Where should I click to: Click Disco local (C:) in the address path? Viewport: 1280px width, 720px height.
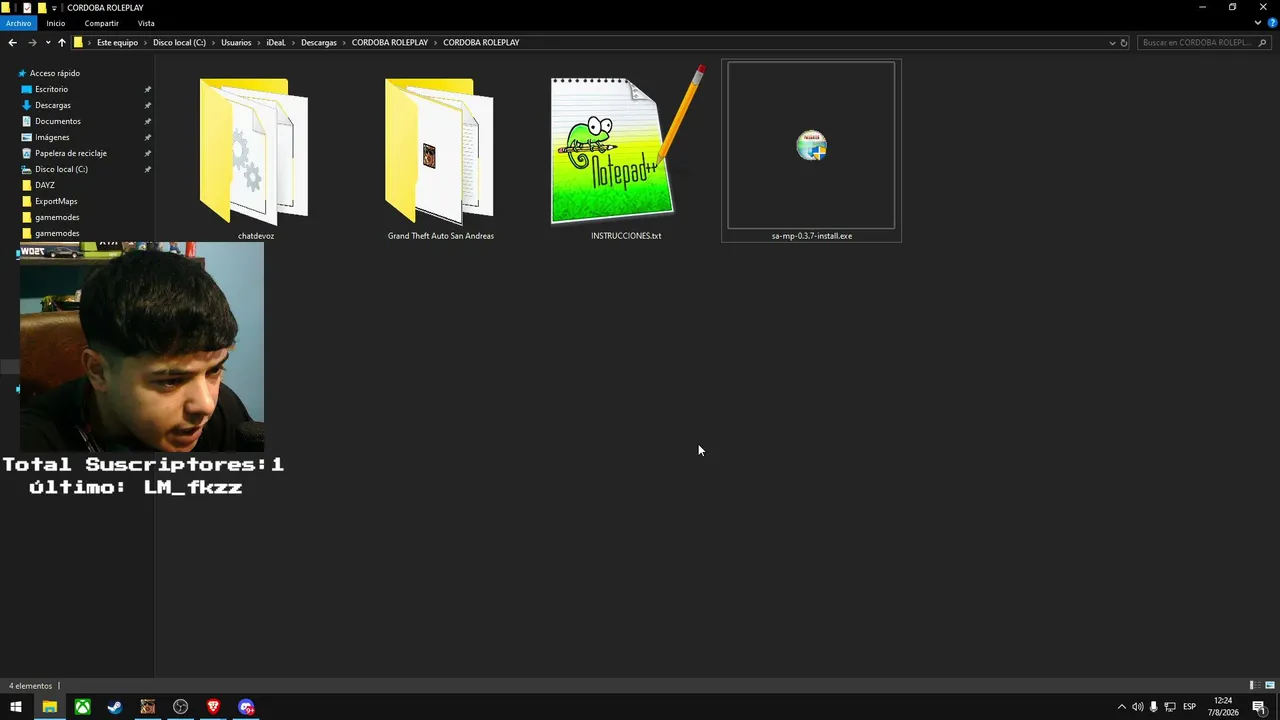pos(179,43)
